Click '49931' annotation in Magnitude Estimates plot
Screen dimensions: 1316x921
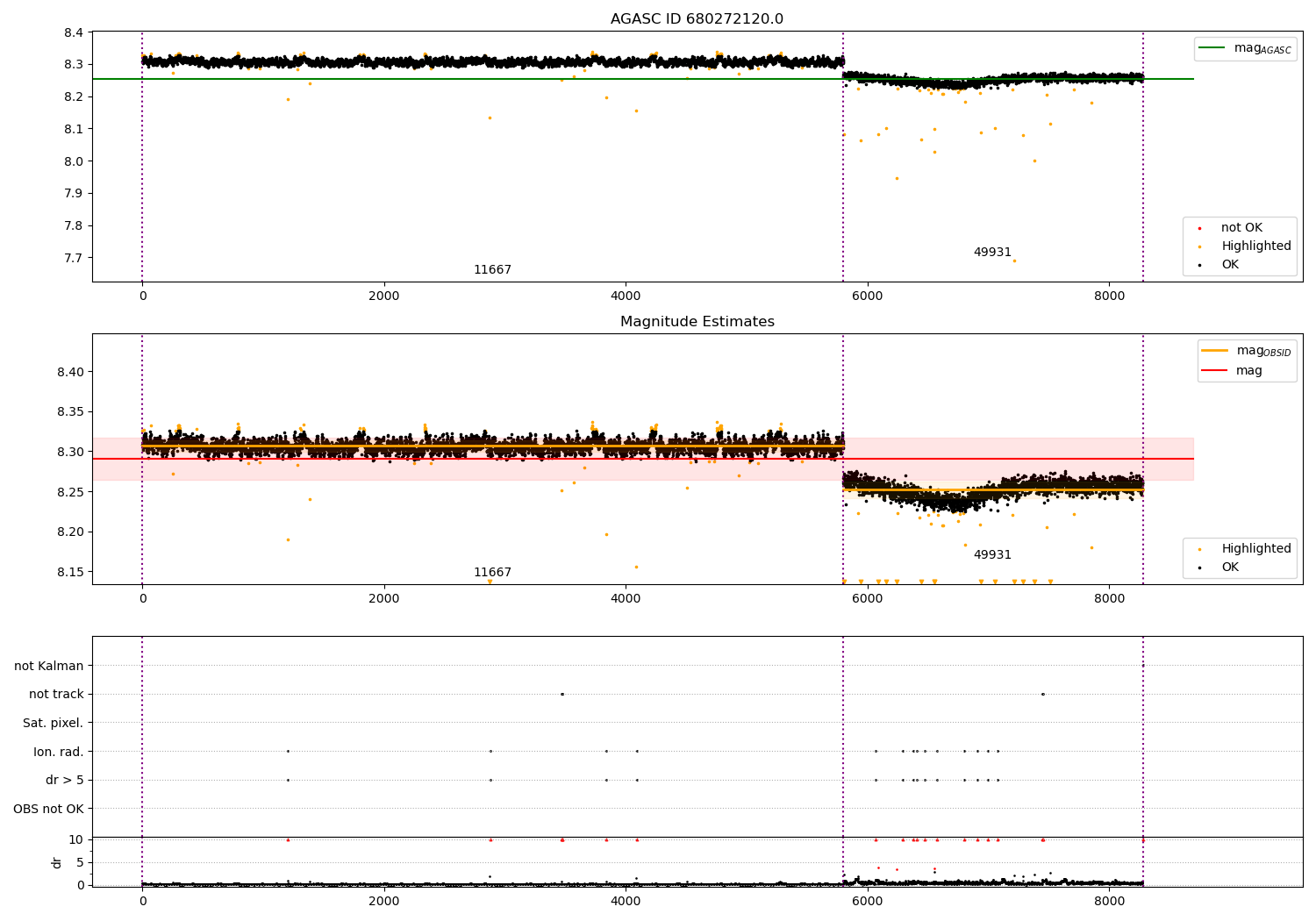click(992, 555)
